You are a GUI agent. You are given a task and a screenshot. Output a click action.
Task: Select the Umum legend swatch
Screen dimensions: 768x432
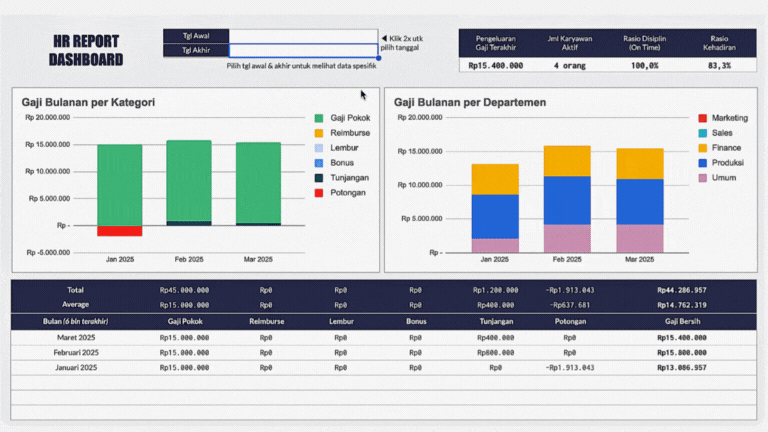coord(702,178)
